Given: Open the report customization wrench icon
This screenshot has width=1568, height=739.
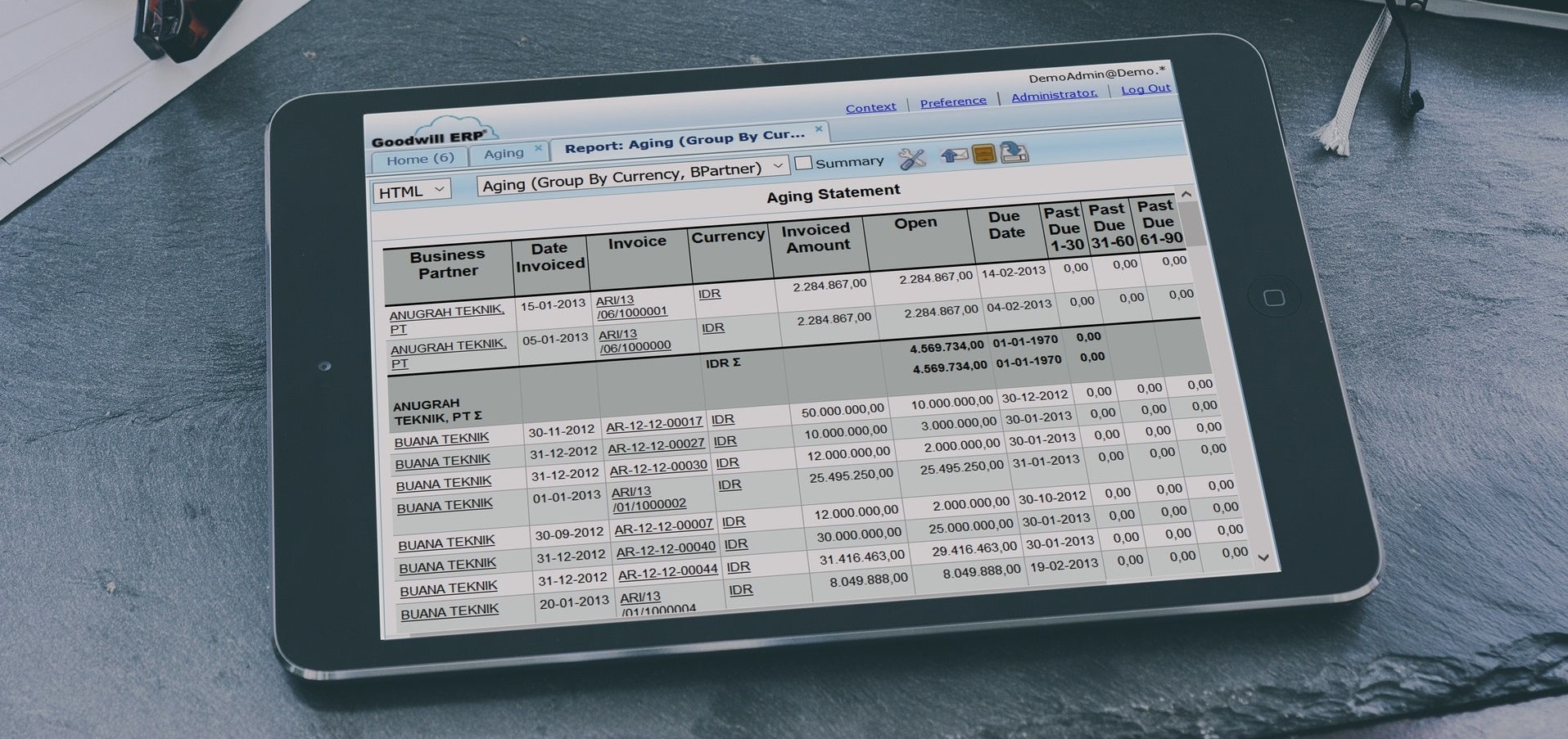Looking at the screenshot, I should (x=911, y=158).
